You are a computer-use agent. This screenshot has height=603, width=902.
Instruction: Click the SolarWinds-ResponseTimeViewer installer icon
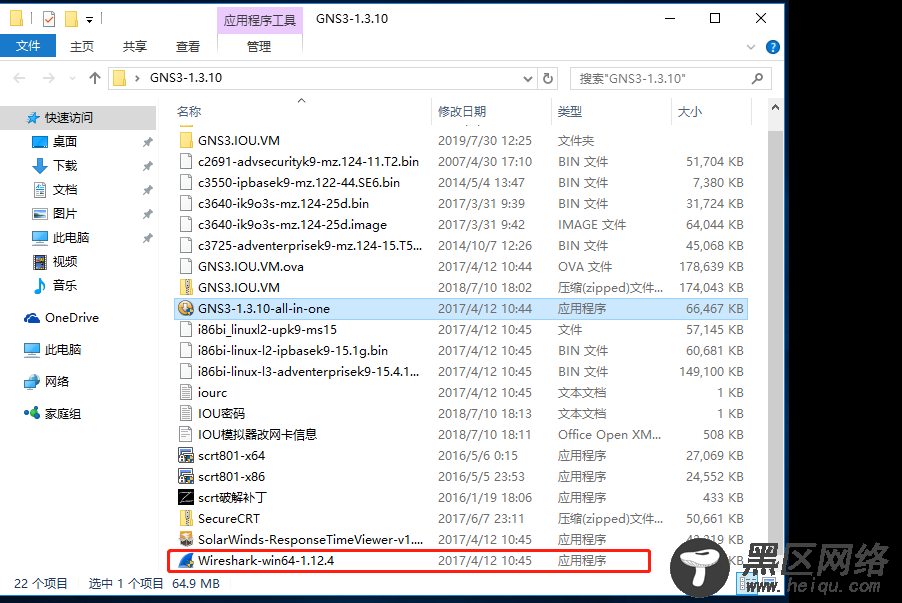click(x=186, y=539)
